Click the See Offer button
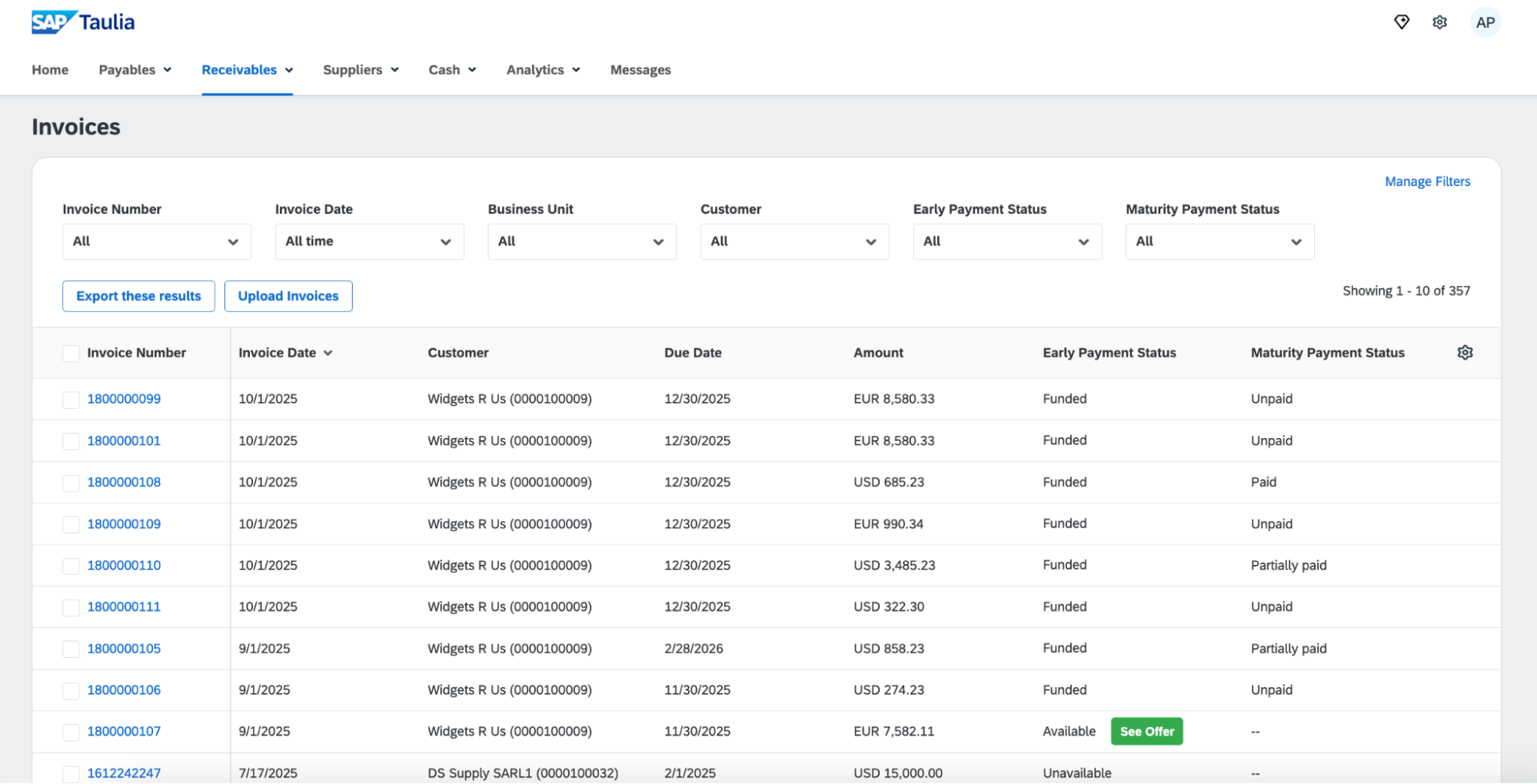The width and height of the screenshot is (1537, 784). [1146, 731]
